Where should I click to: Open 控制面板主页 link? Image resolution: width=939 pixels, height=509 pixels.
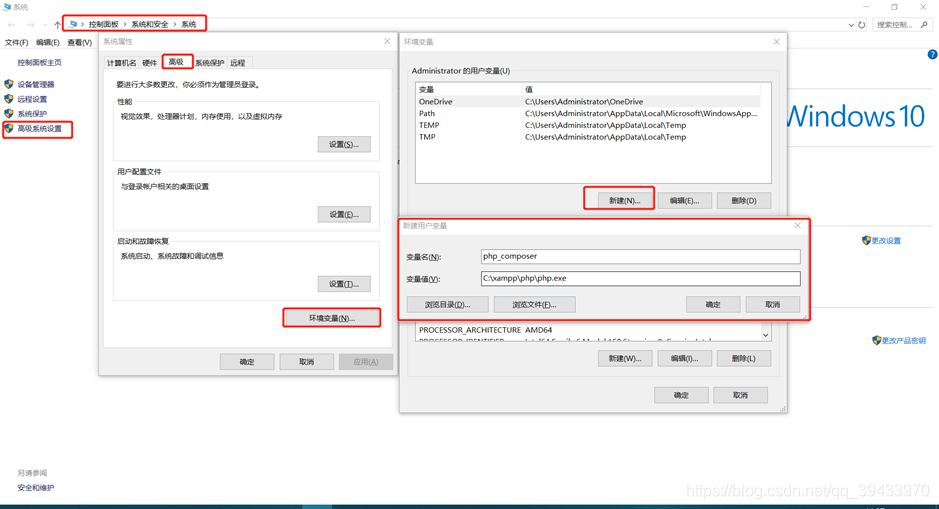pos(40,62)
